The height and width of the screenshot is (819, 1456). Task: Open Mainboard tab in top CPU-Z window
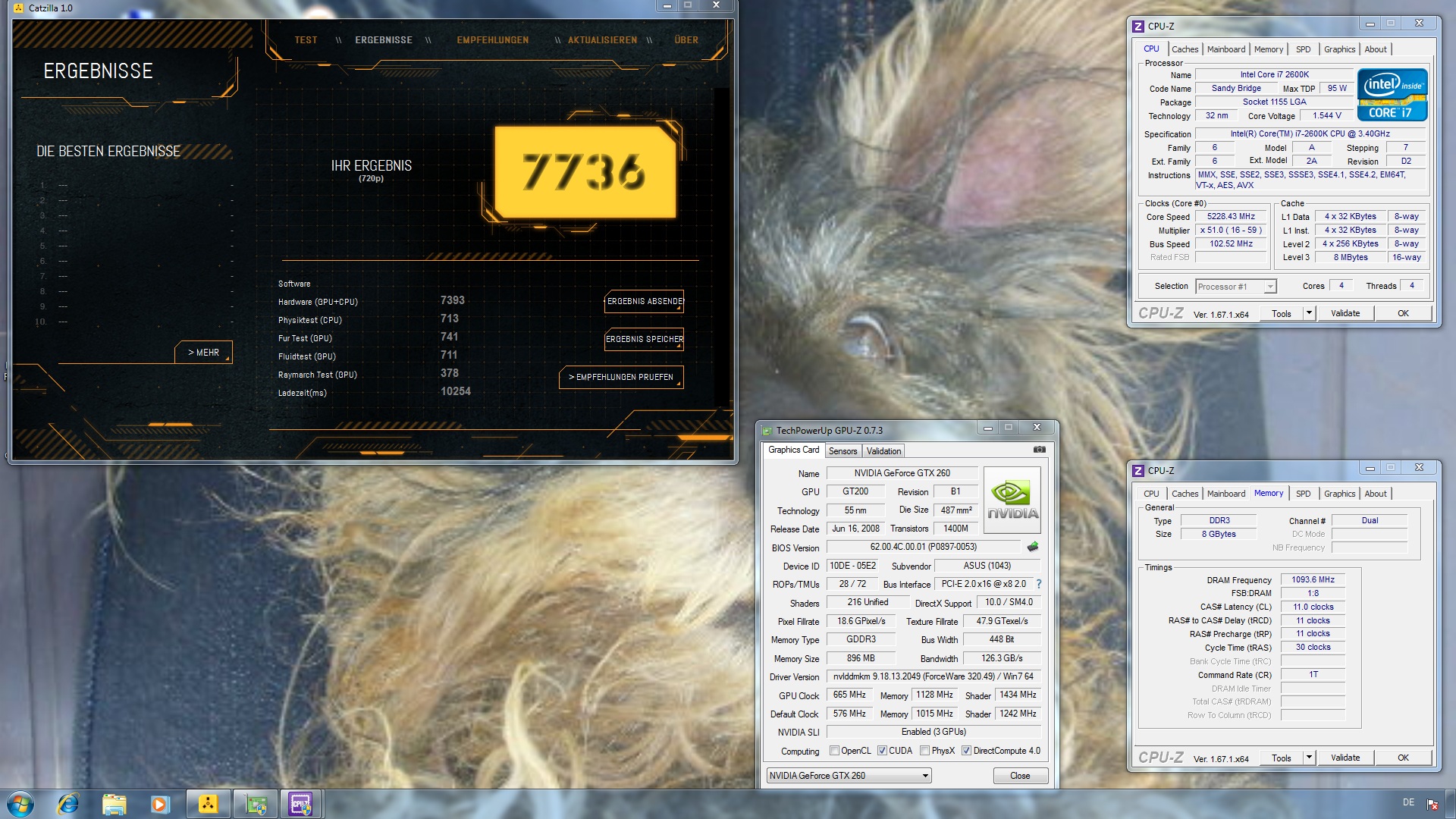click(1225, 49)
